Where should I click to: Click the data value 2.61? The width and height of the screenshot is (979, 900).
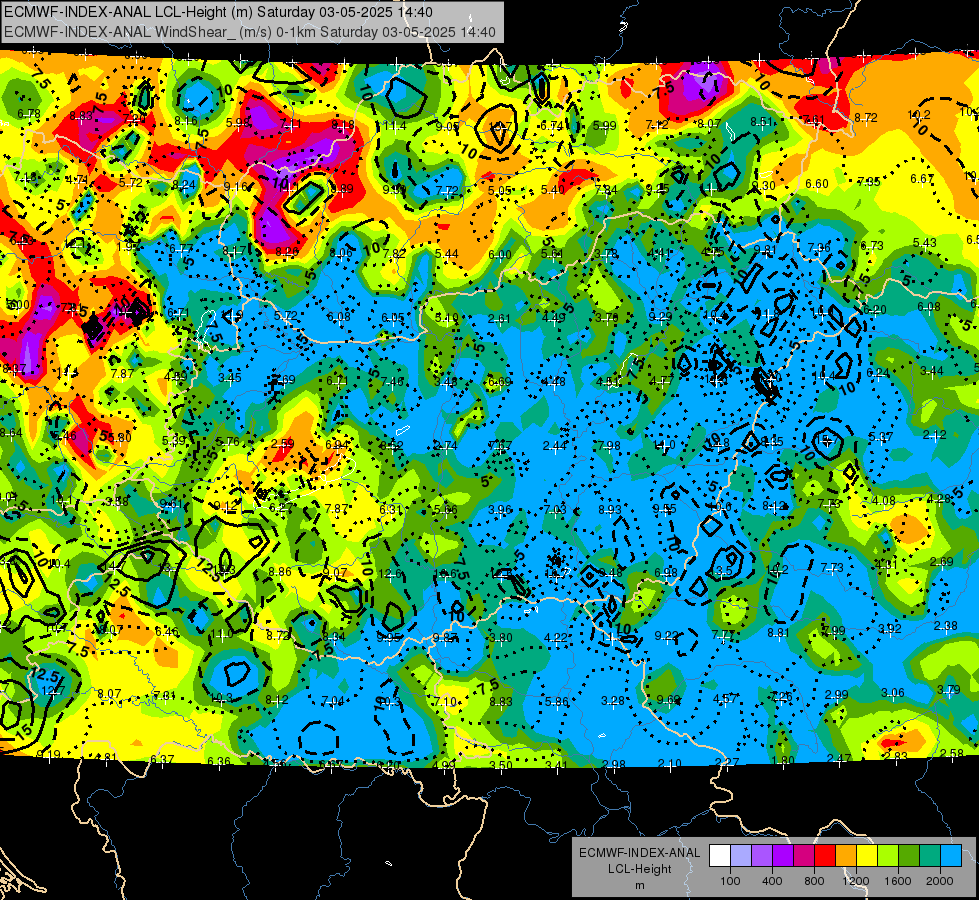click(499, 319)
